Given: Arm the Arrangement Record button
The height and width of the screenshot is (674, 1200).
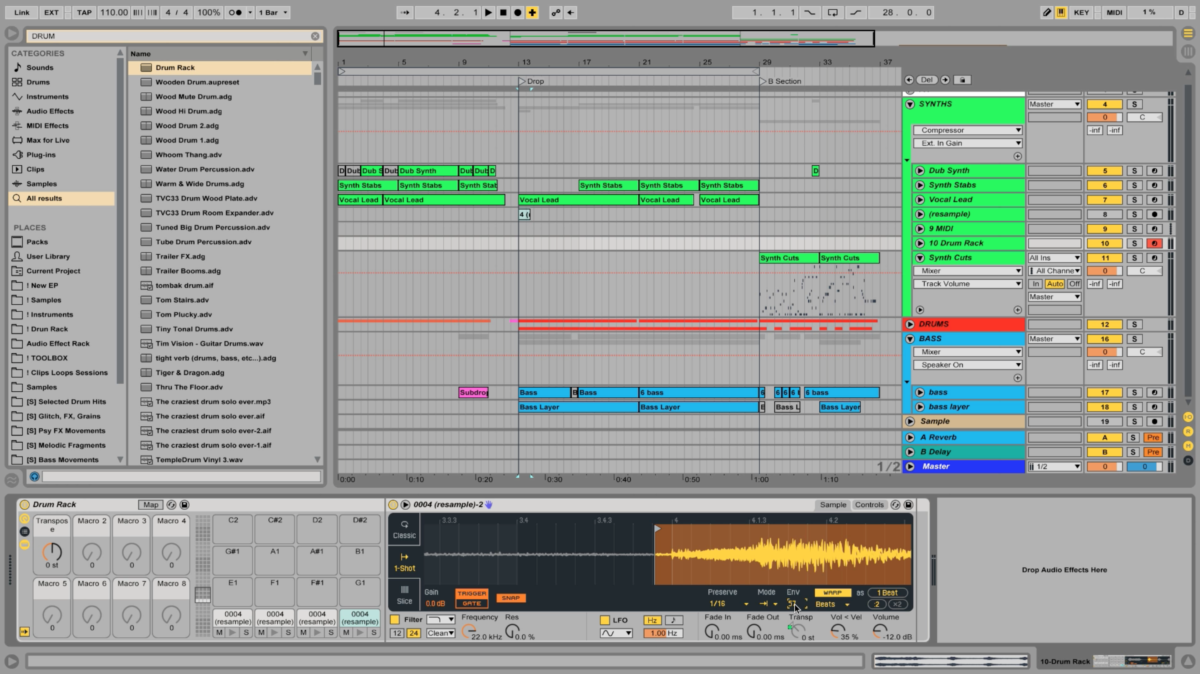Looking at the screenshot, I should (x=517, y=12).
